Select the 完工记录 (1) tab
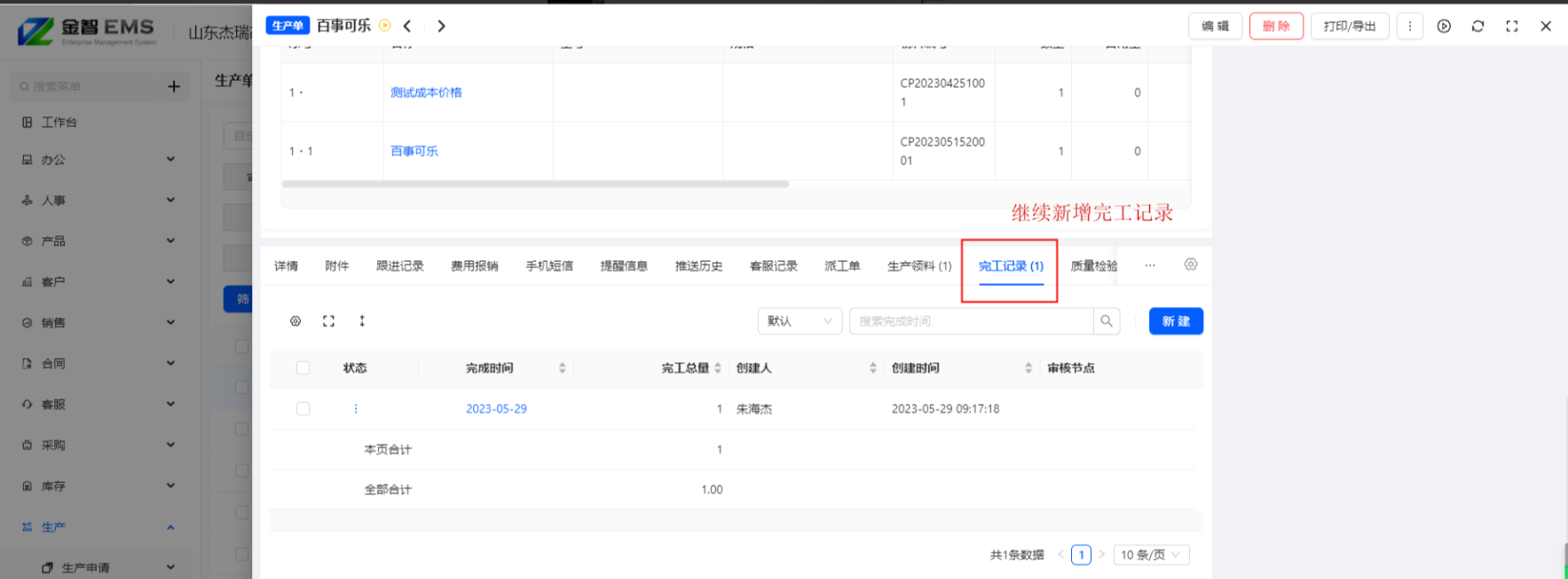 tap(1011, 266)
